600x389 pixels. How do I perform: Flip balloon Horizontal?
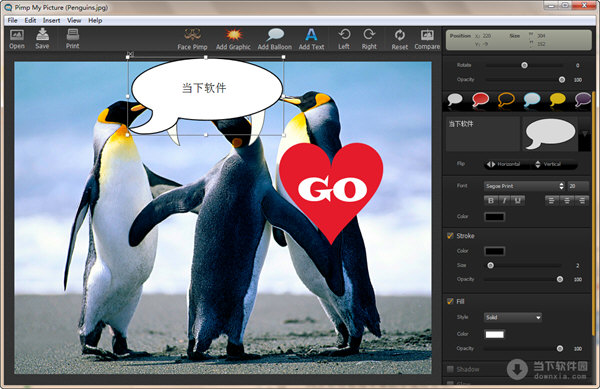tap(505, 164)
